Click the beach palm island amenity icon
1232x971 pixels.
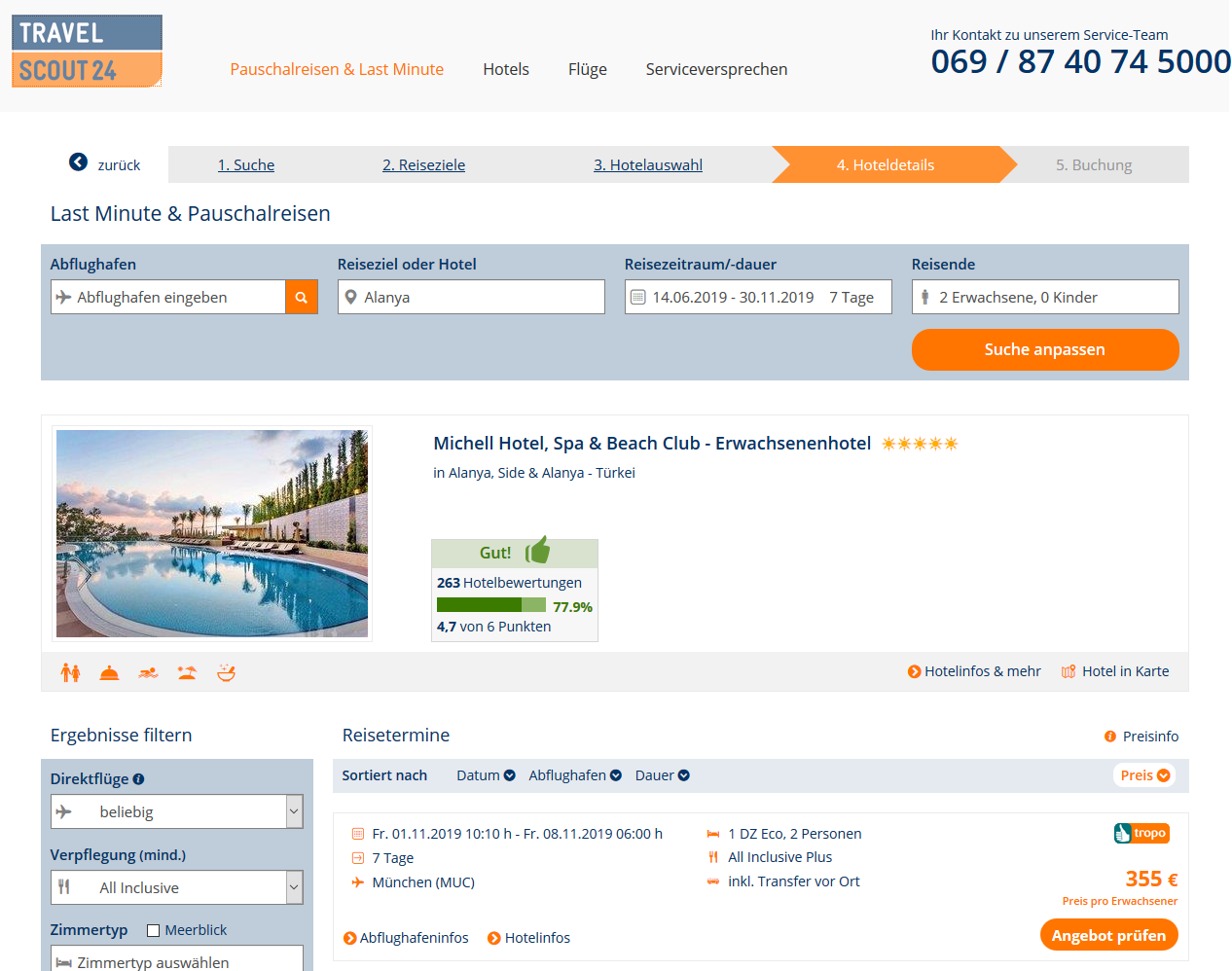187,672
